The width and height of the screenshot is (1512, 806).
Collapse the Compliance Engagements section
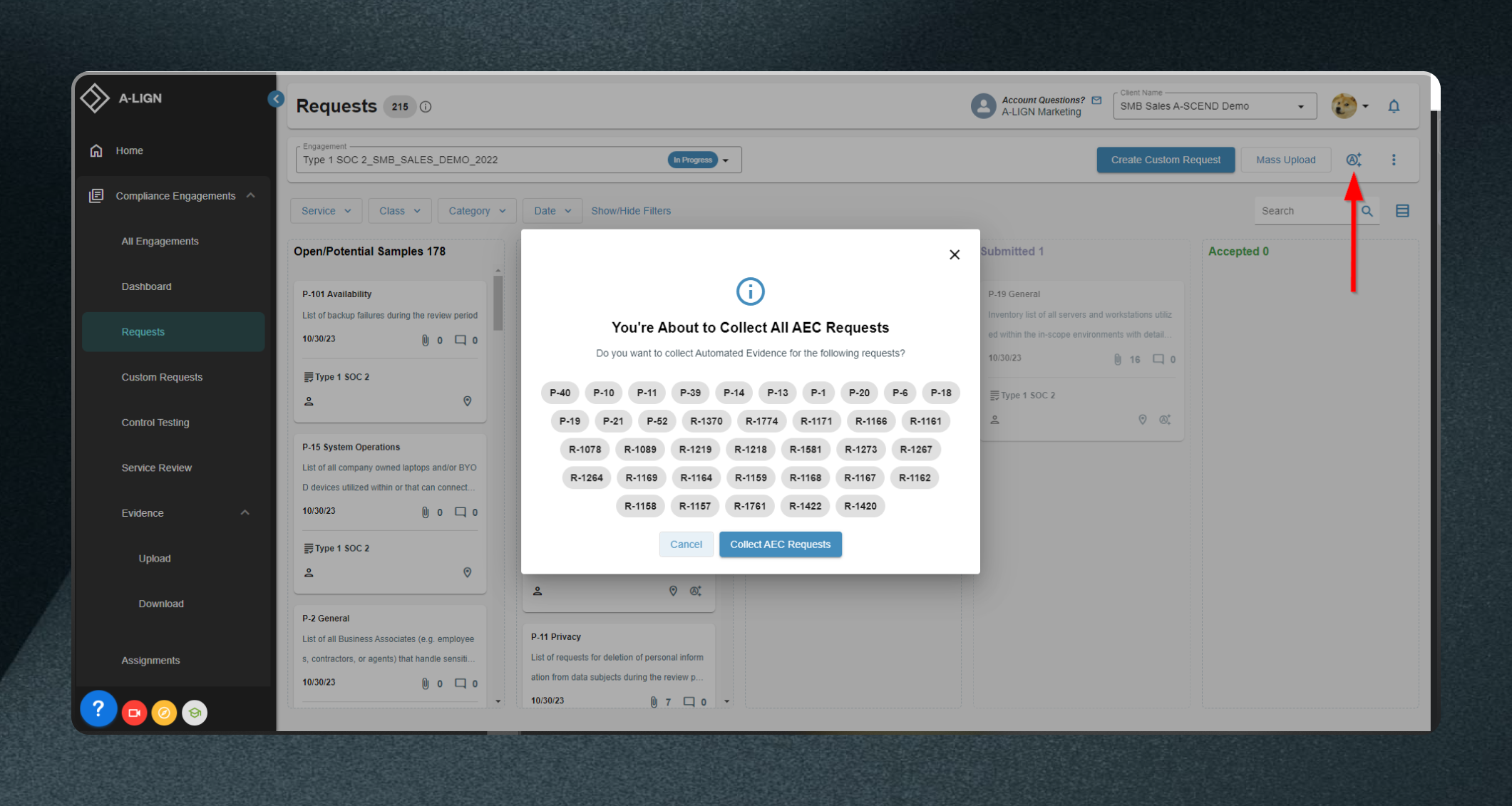[251, 195]
